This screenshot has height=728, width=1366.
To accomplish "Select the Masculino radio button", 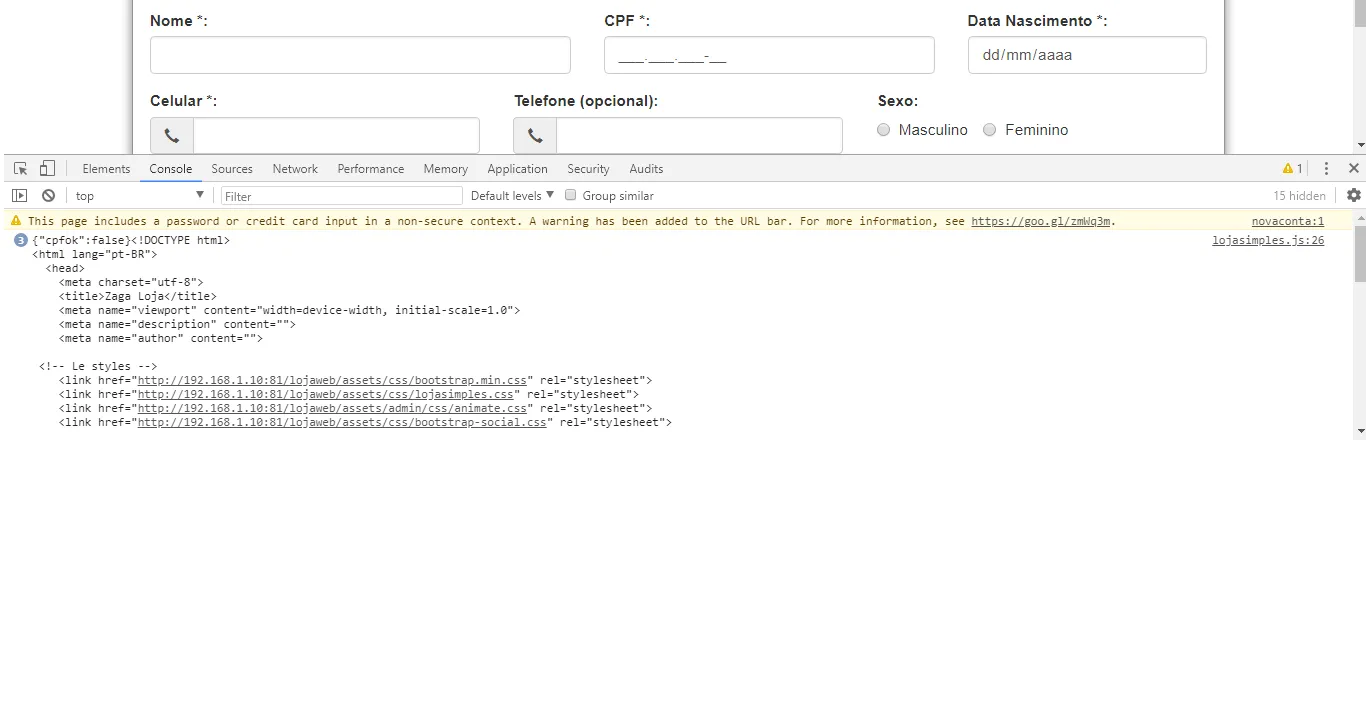I will click(884, 129).
